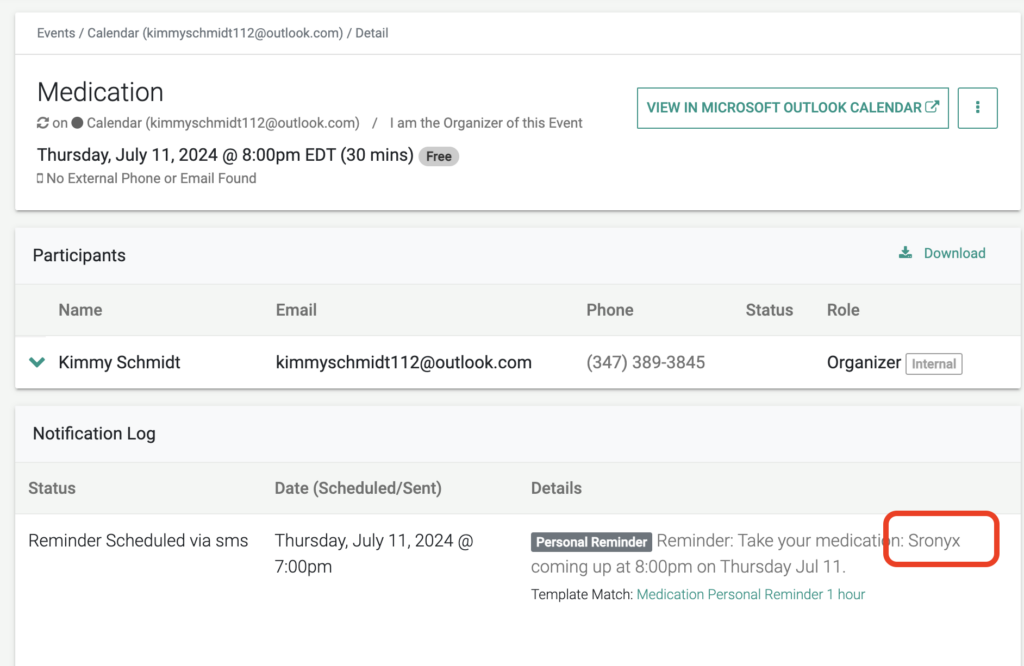This screenshot has width=1024, height=666.
Task: Click the dark calendar dot icon
Action: [77, 123]
